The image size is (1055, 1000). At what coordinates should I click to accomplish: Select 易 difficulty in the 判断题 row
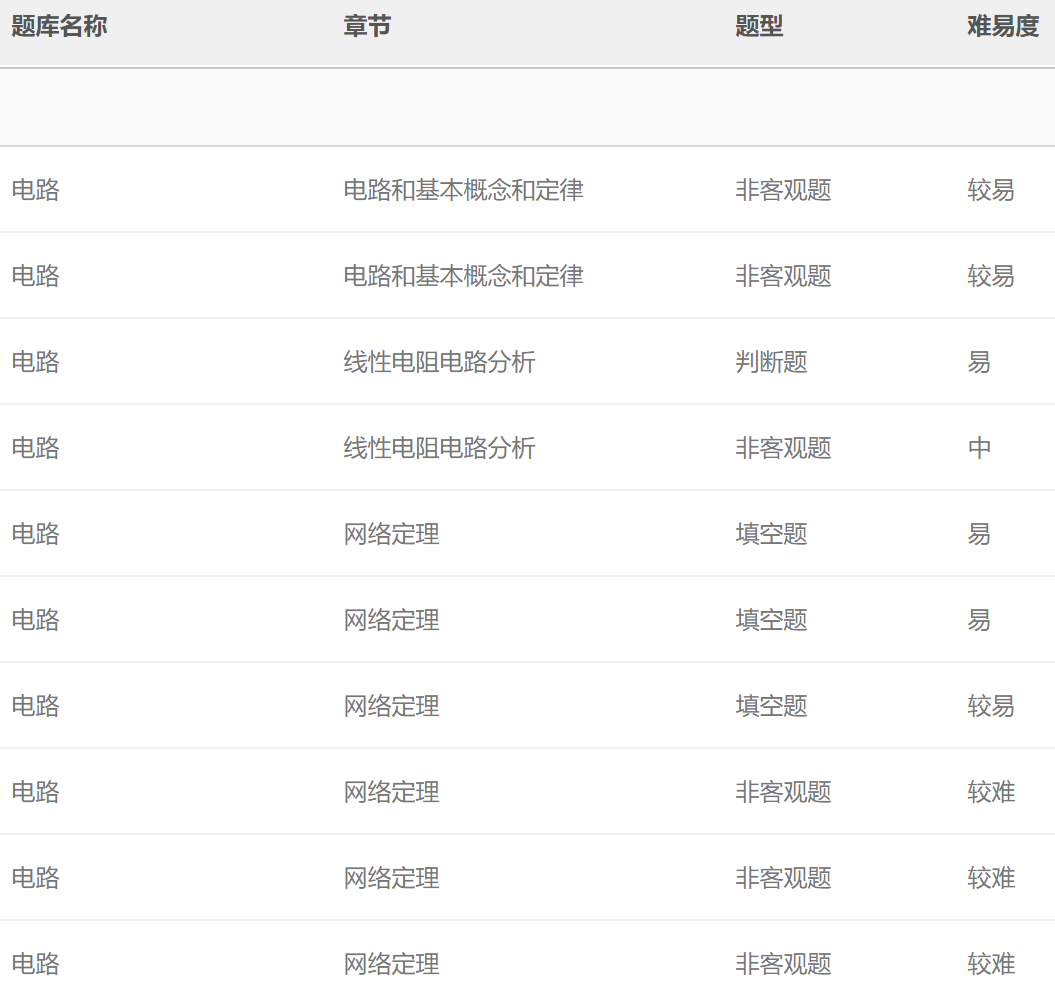(x=979, y=362)
